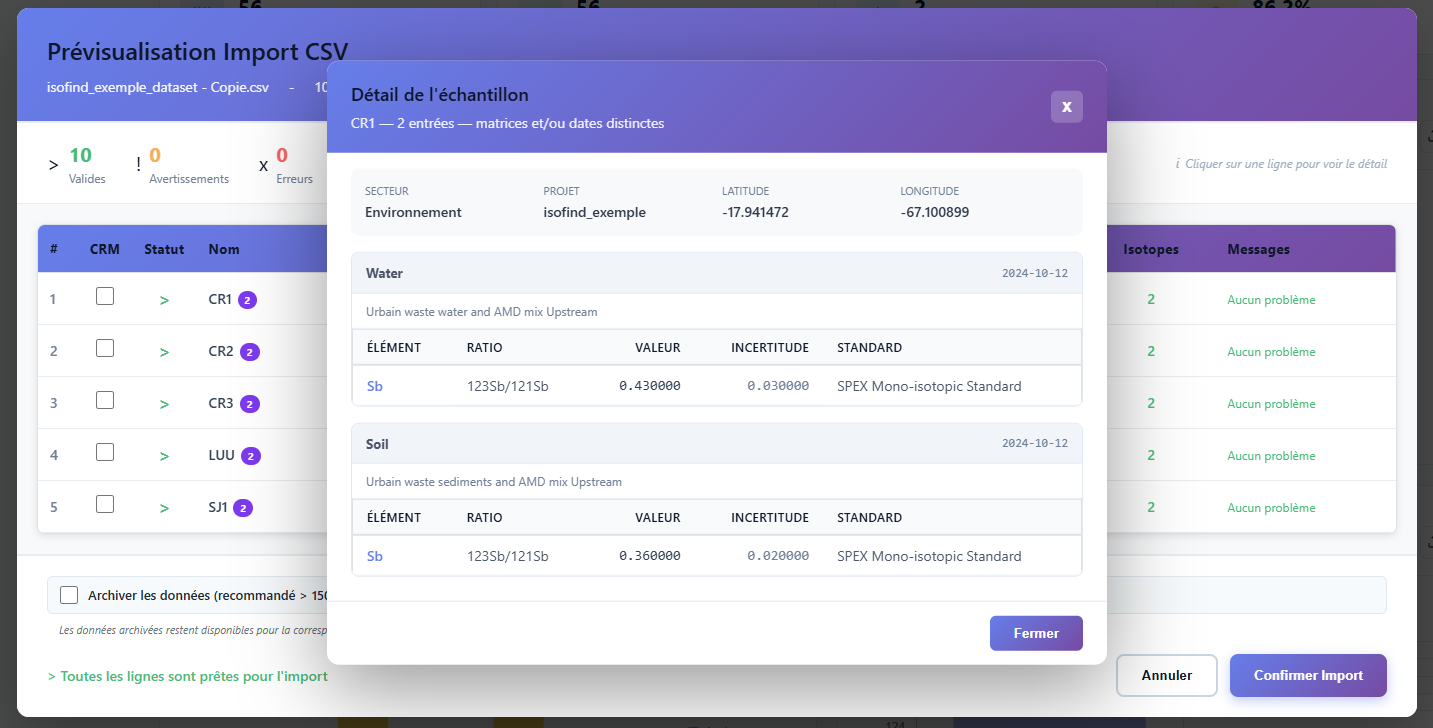Collapse the Soil matrix section
This screenshot has height=728, width=1433.
715,443
